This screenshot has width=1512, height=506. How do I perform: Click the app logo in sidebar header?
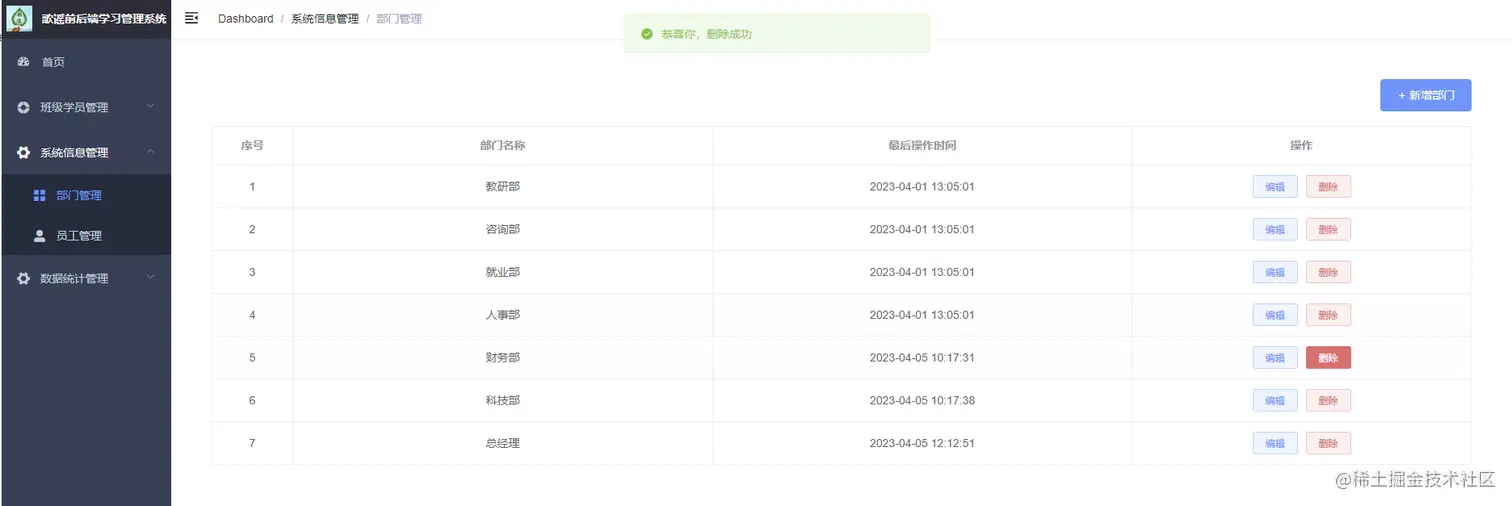tap(19, 19)
